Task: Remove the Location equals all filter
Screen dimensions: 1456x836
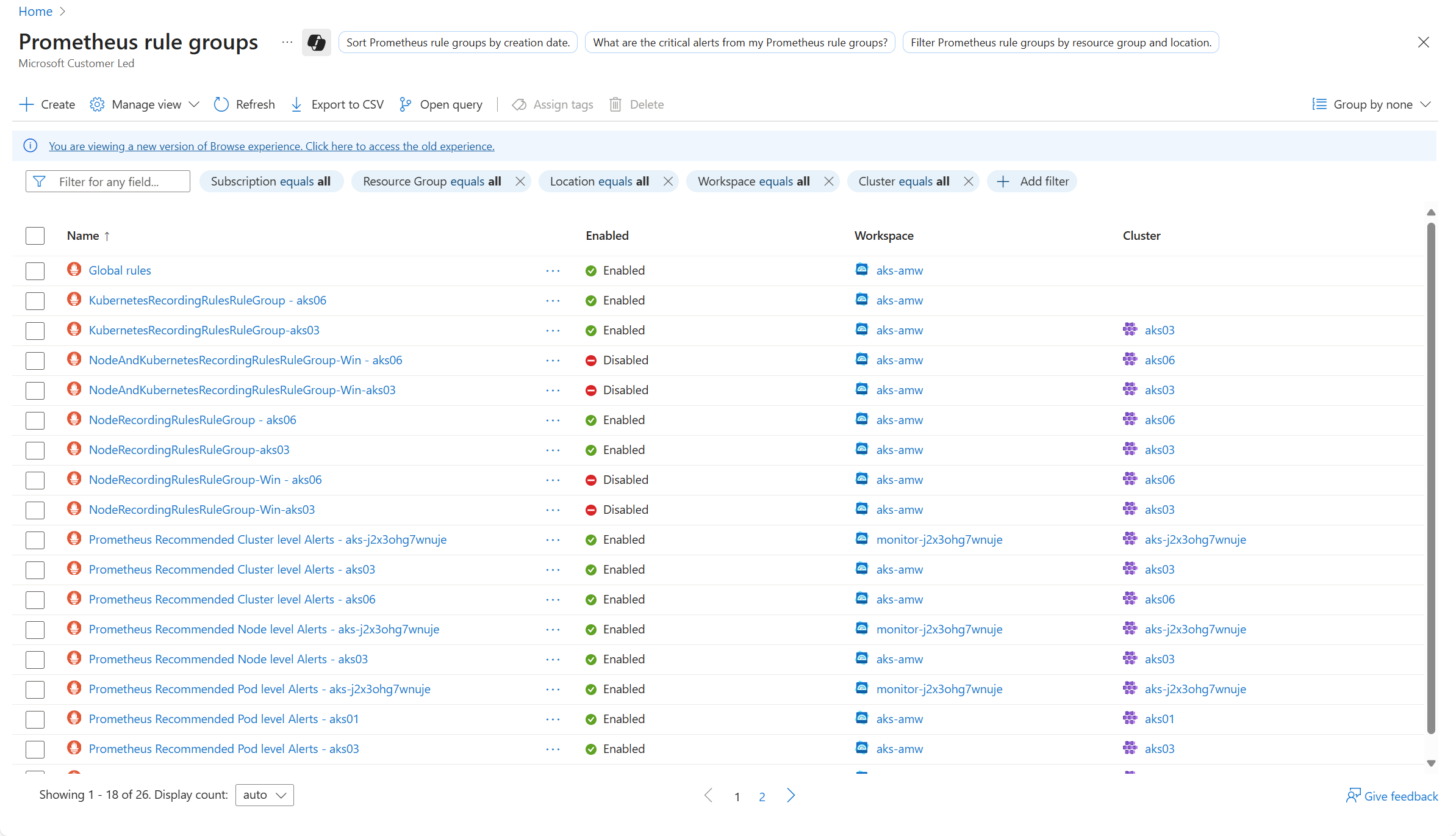Action: [x=668, y=181]
